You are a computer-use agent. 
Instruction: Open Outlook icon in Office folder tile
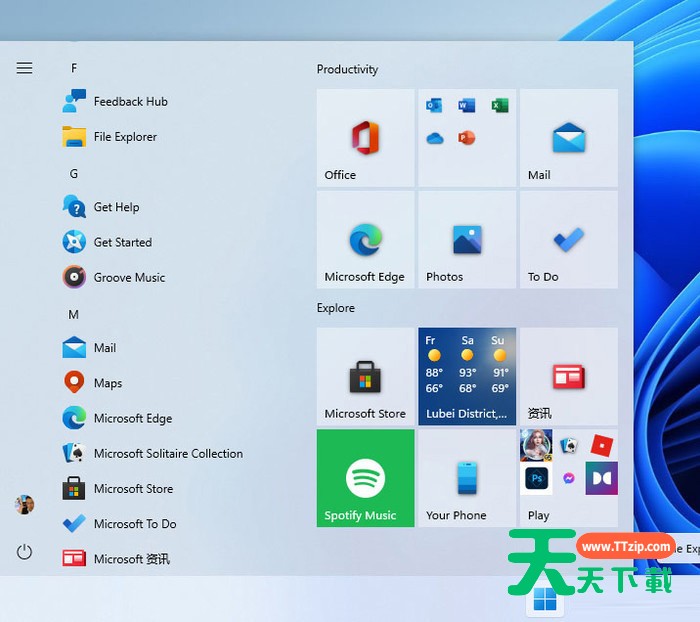[x=434, y=106]
